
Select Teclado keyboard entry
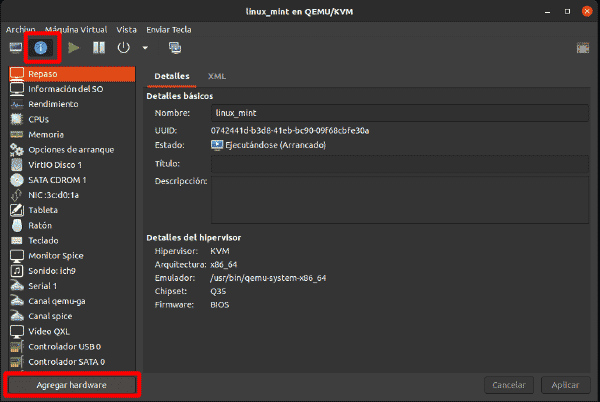point(72,241)
